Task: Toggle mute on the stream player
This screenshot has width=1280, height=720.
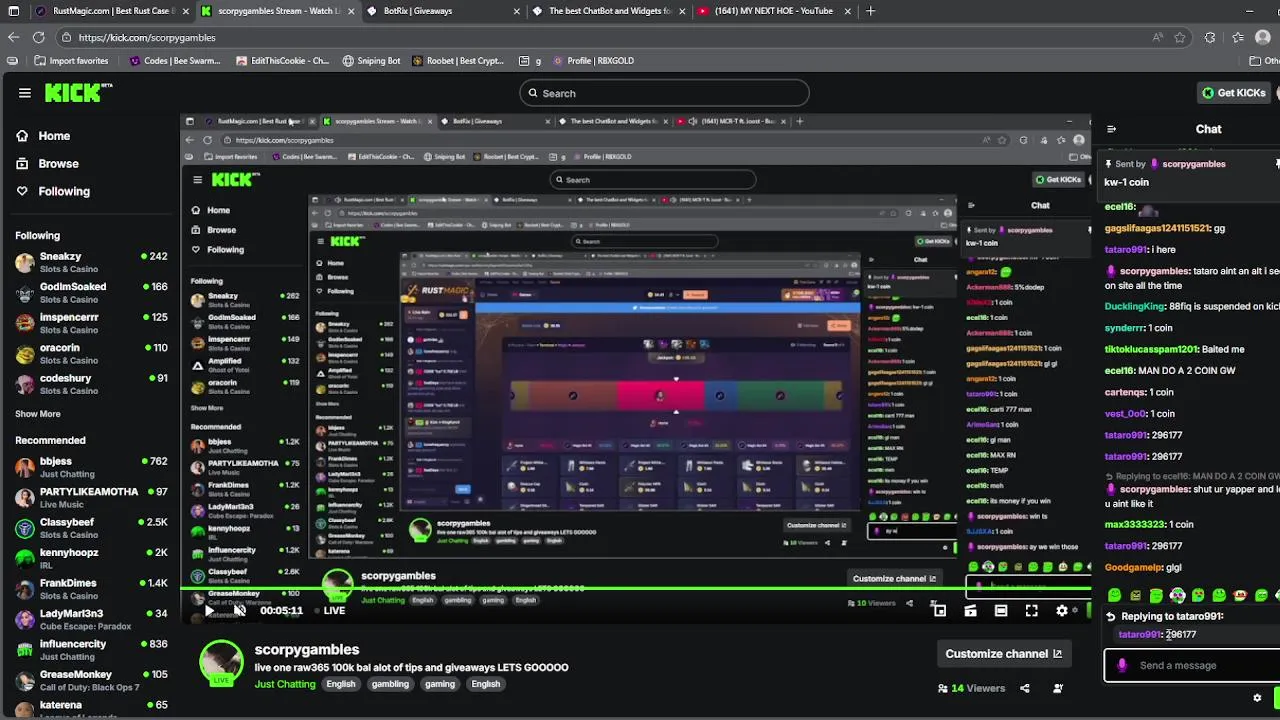Action: point(239,610)
